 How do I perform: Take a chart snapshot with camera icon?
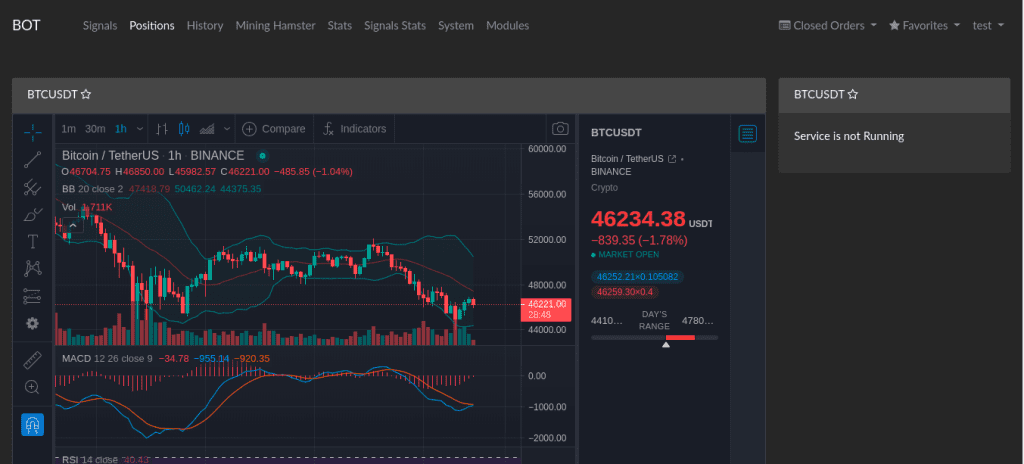[x=561, y=129]
